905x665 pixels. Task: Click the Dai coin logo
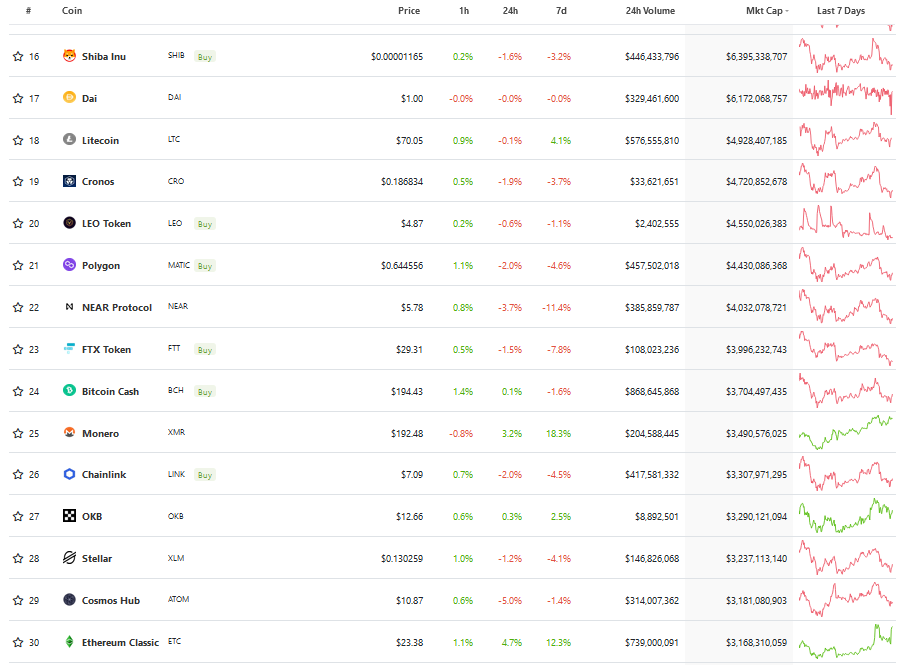pyautogui.click(x=69, y=98)
